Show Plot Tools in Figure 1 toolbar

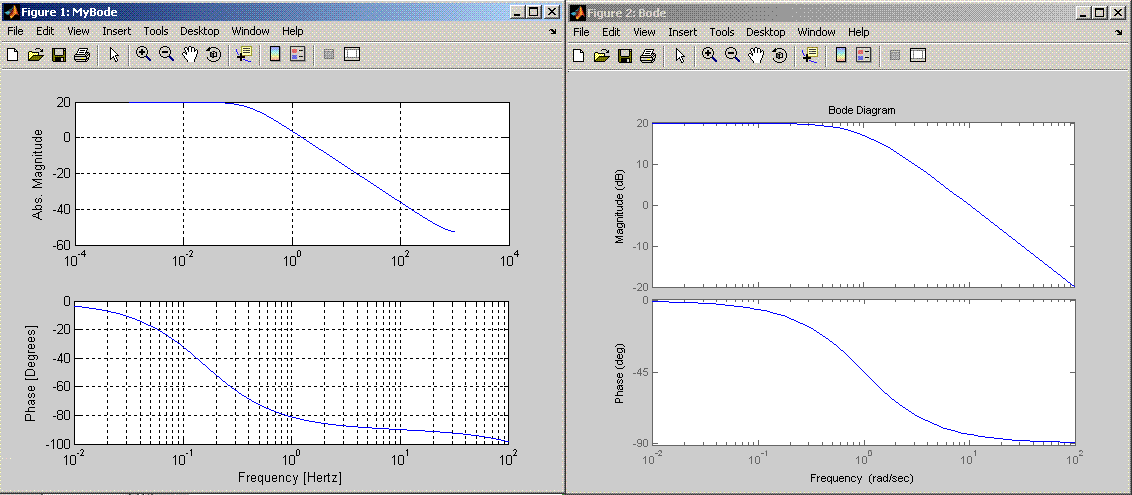[x=351, y=55]
